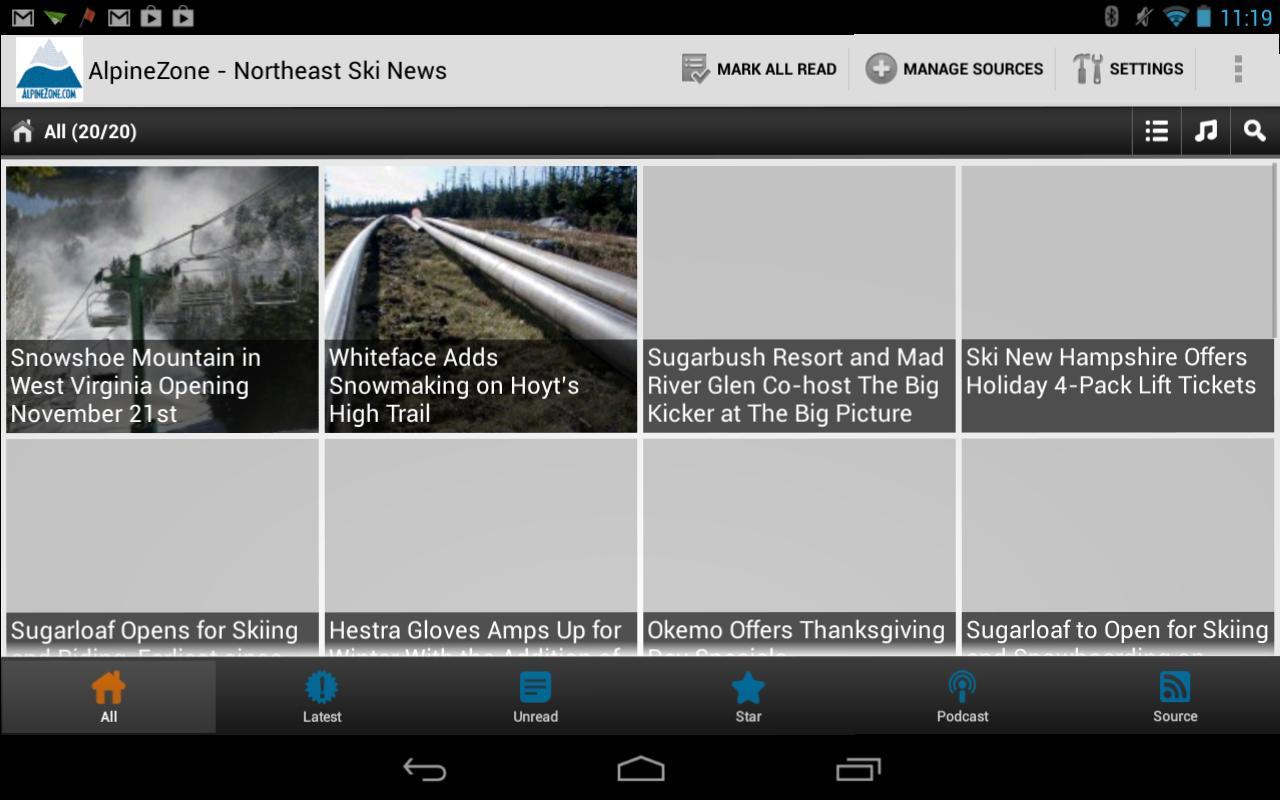This screenshot has height=800, width=1280.
Task: Switch to the Source tab
Action: click(x=1175, y=695)
